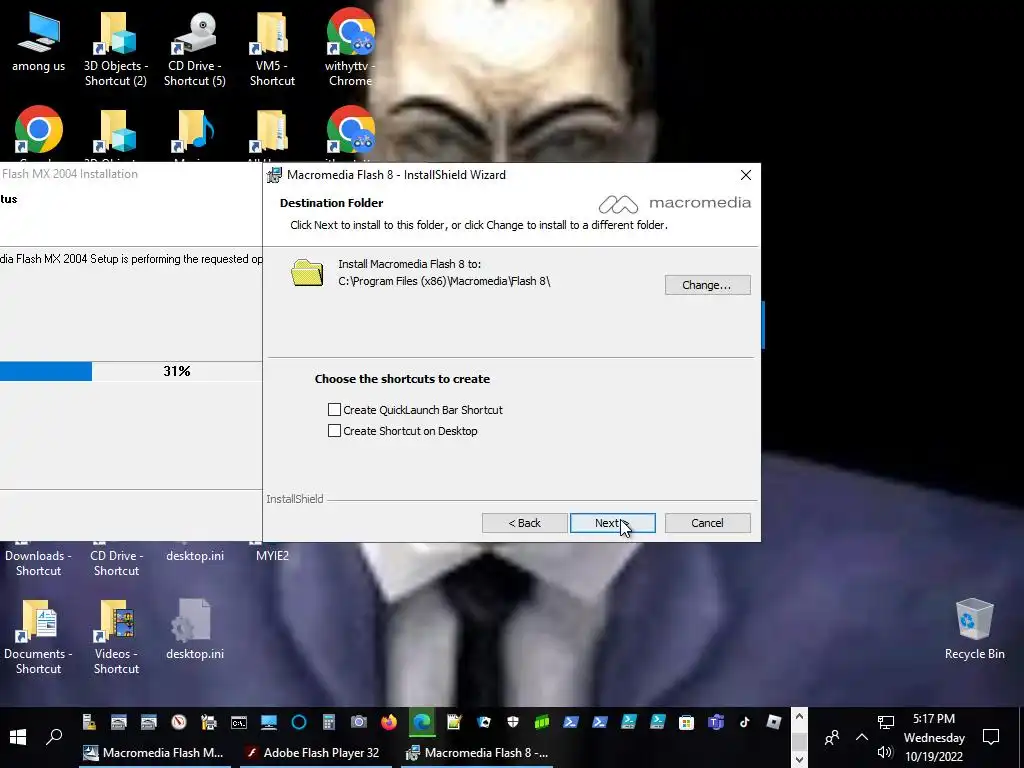Screen dimensions: 1024x768
Task: Open the red no-entry circle taskbar icon
Action: coord(178,722)
